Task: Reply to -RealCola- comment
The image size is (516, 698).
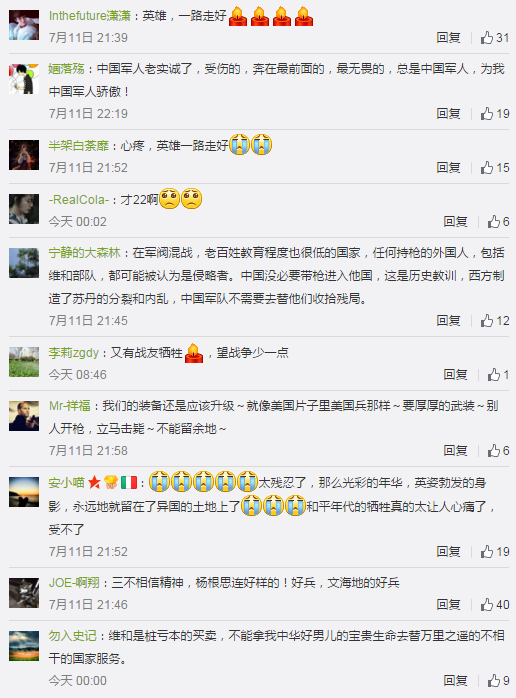Action: (455, 221)
